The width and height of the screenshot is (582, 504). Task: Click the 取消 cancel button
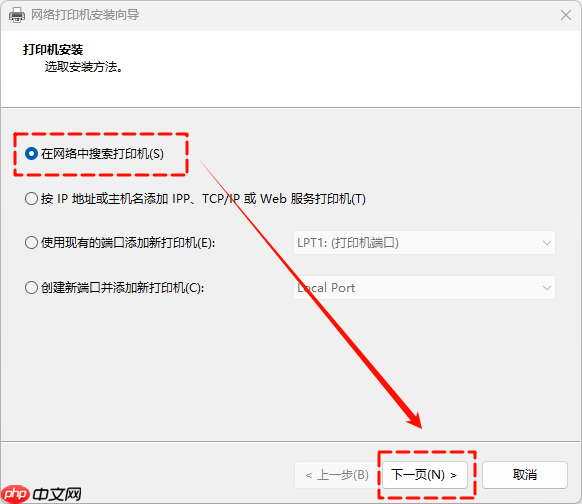525,475
